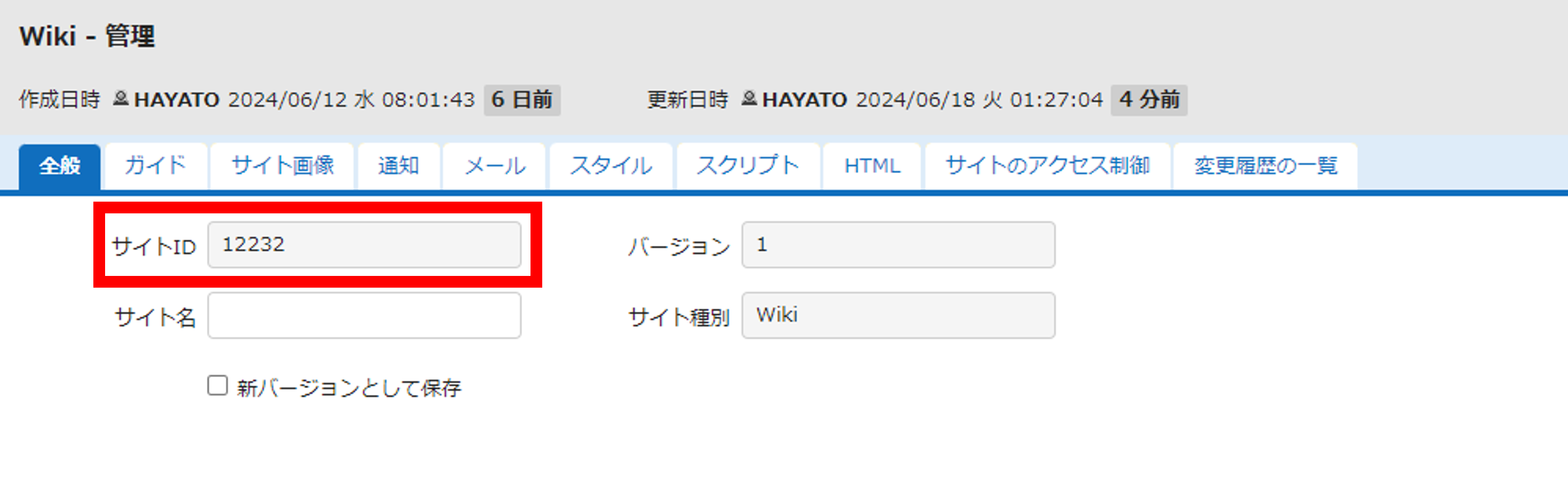
Task: View the 変更履歴の一覧 tab
Action: pyautogui.click(x=1266, y=166)
